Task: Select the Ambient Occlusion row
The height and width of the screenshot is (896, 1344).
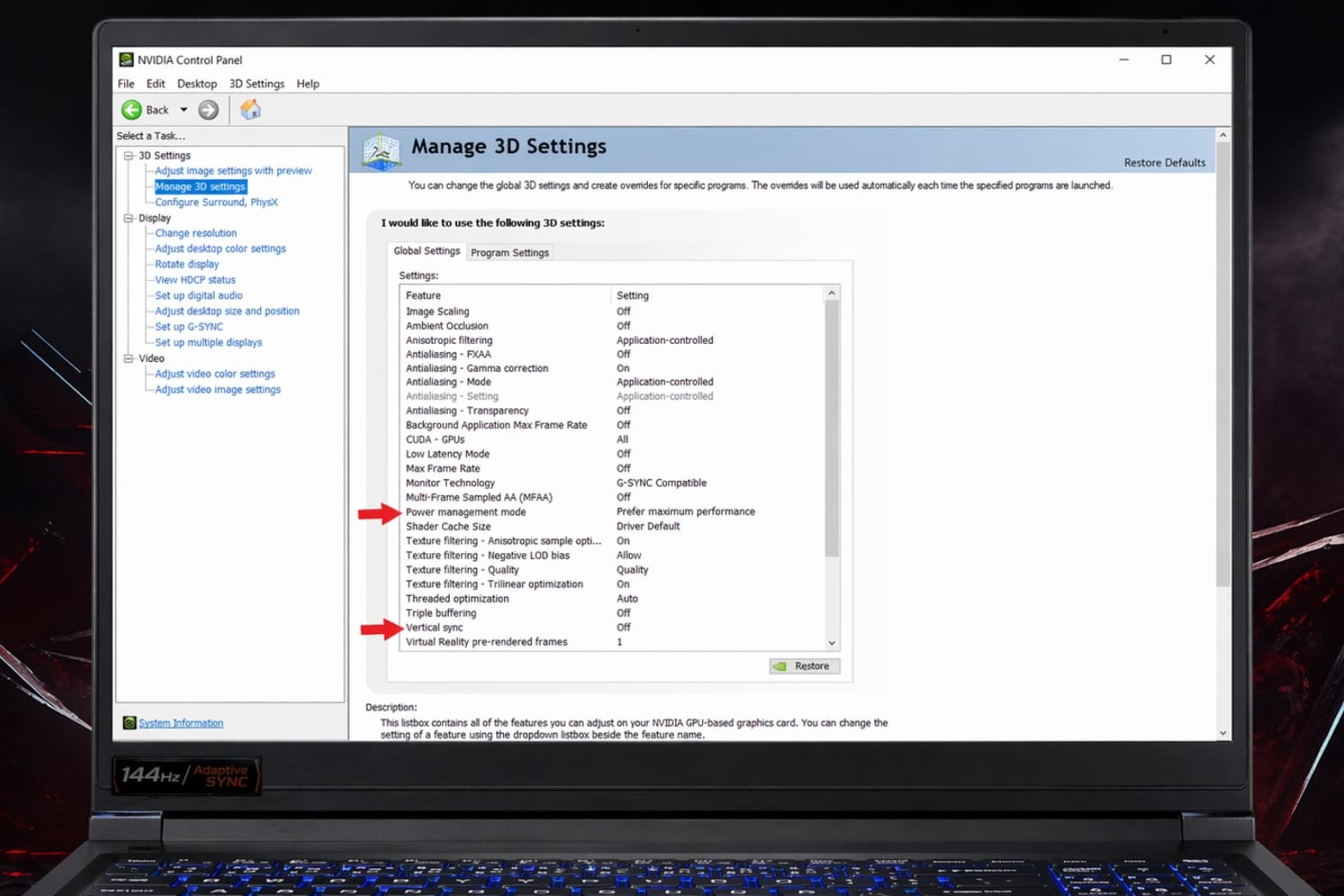Action: pyautogui.click(x=613, y=326)
